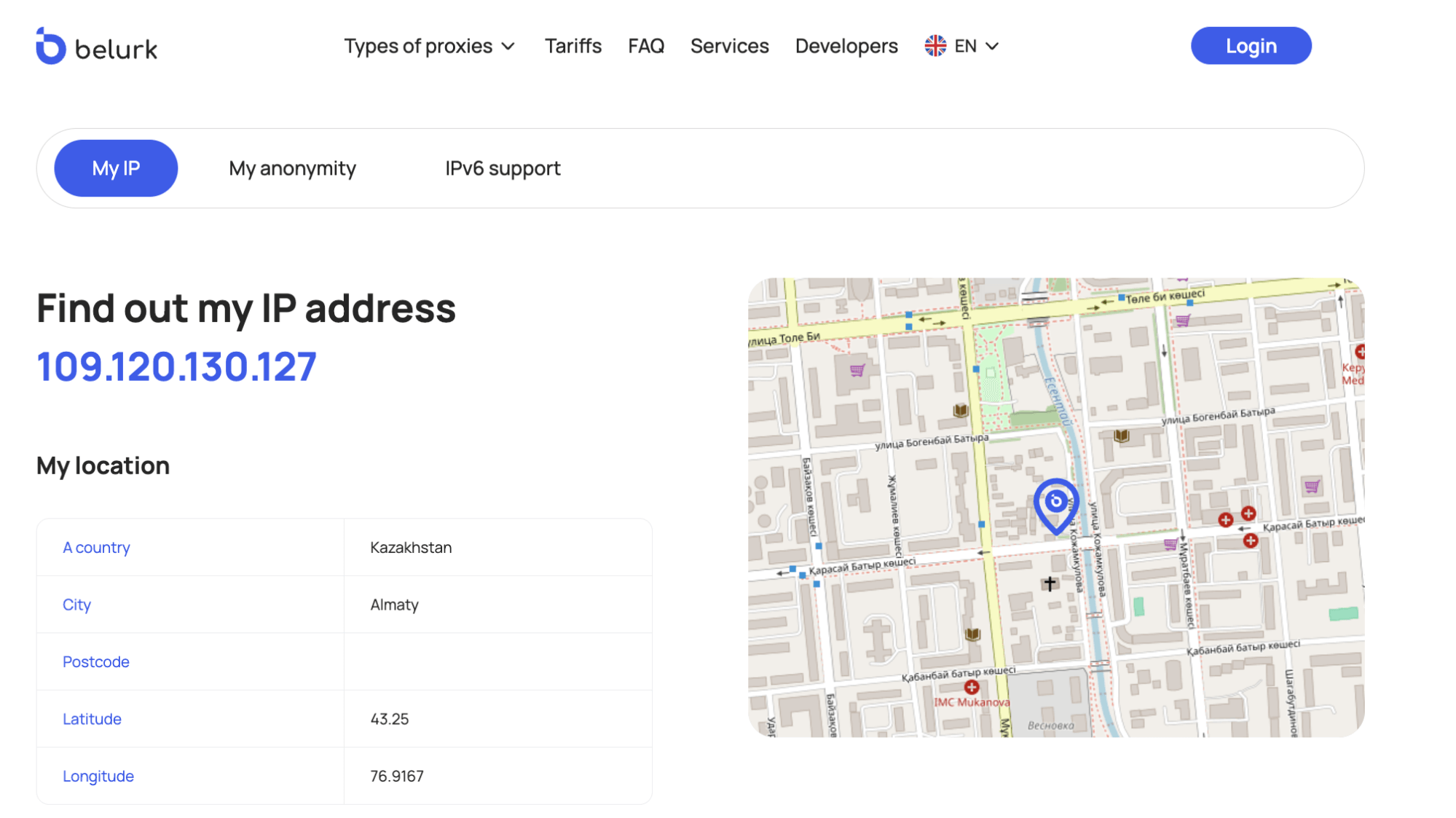Expand the Types of proxies dropdown
The height and width of the screenshot is (818, 1456).
(430, 46)
